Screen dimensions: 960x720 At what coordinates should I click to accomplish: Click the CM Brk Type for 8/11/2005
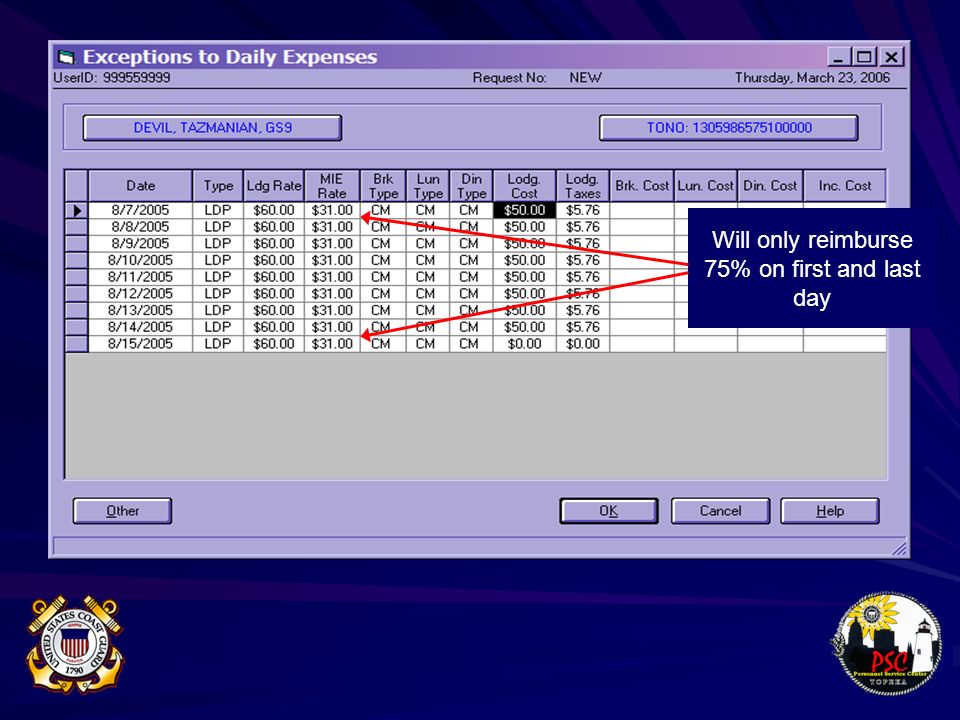click(383, 277)
